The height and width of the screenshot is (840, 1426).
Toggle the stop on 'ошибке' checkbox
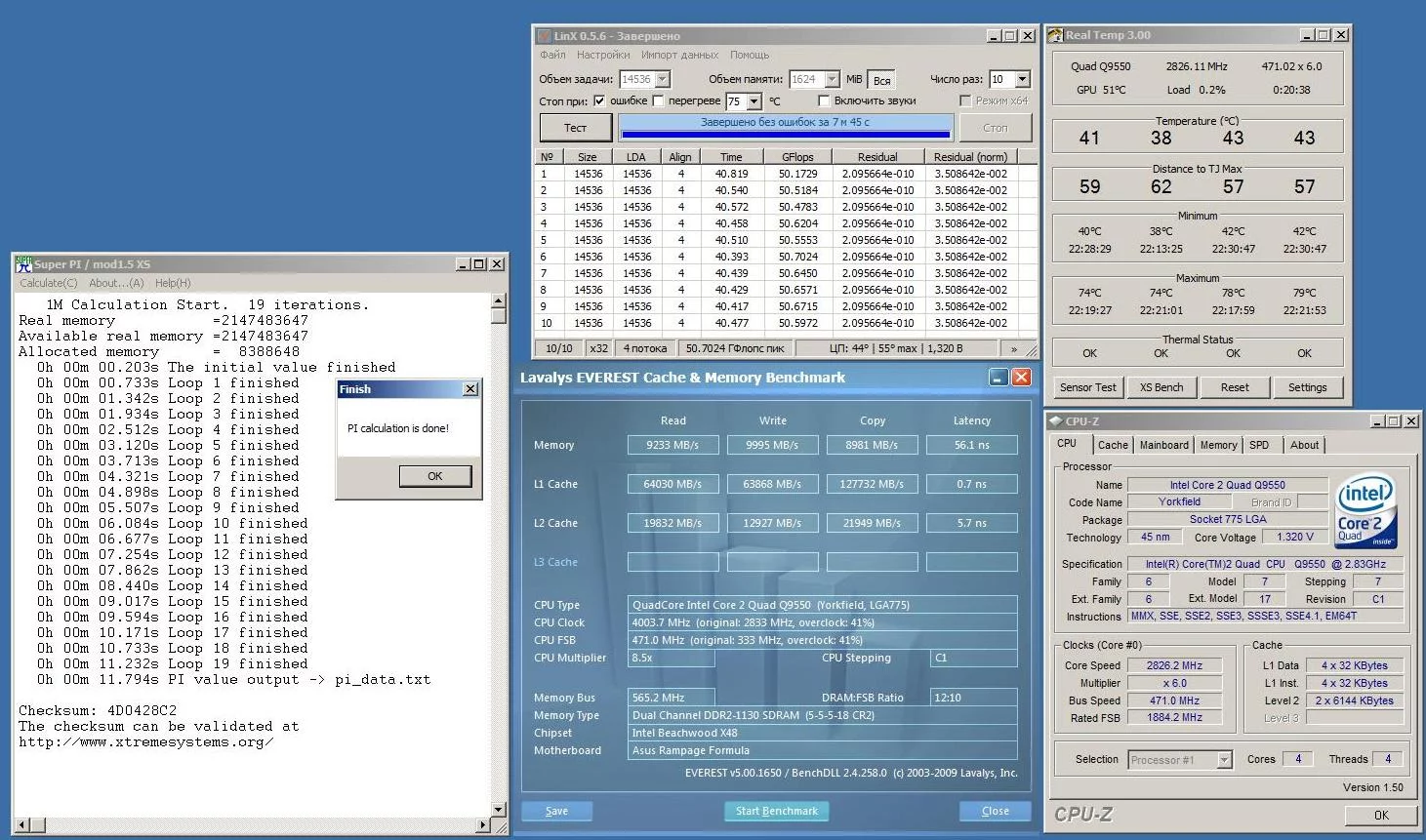[x=599, y=100]
